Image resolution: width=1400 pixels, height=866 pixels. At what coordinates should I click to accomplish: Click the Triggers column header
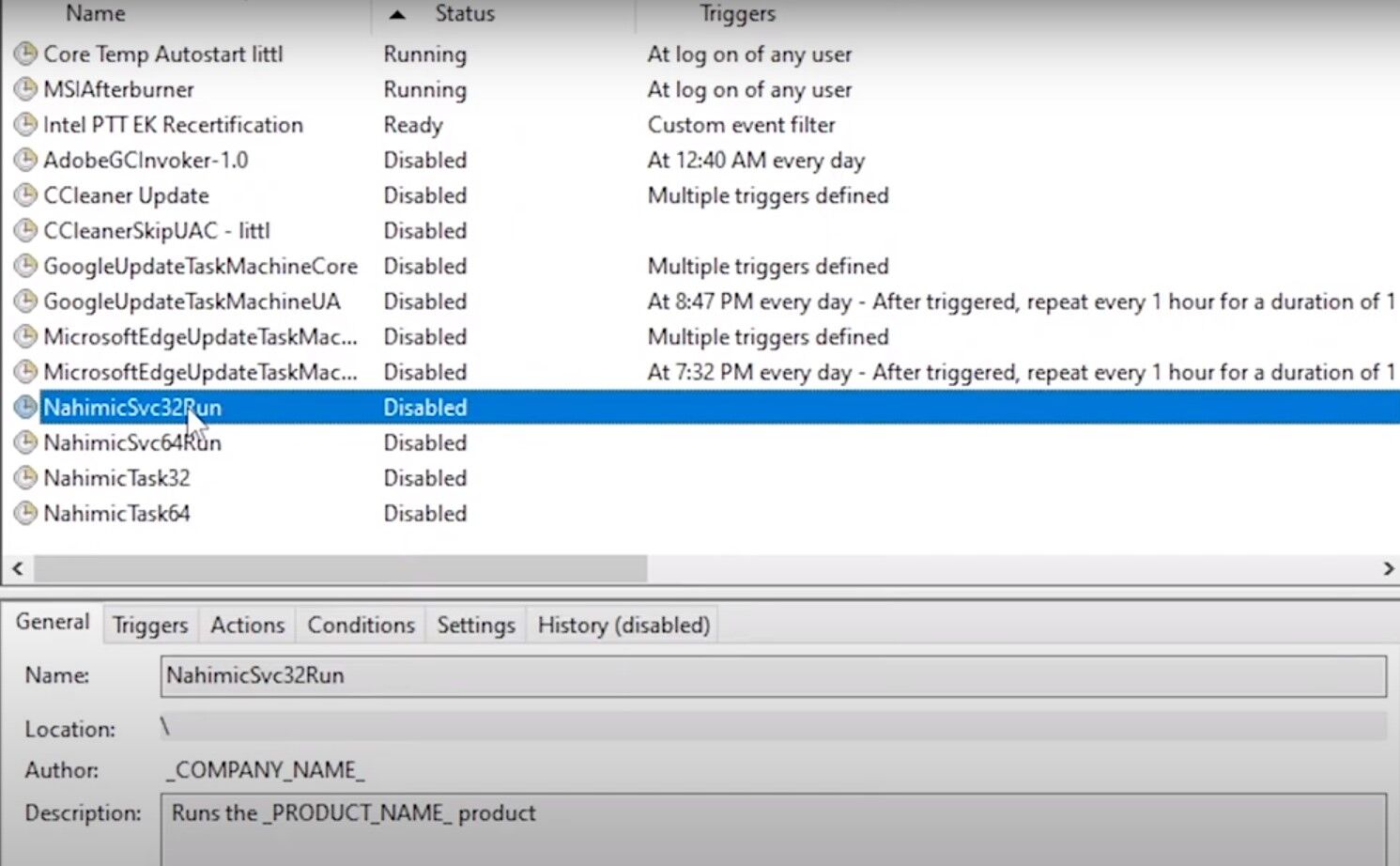click(738, 14)
